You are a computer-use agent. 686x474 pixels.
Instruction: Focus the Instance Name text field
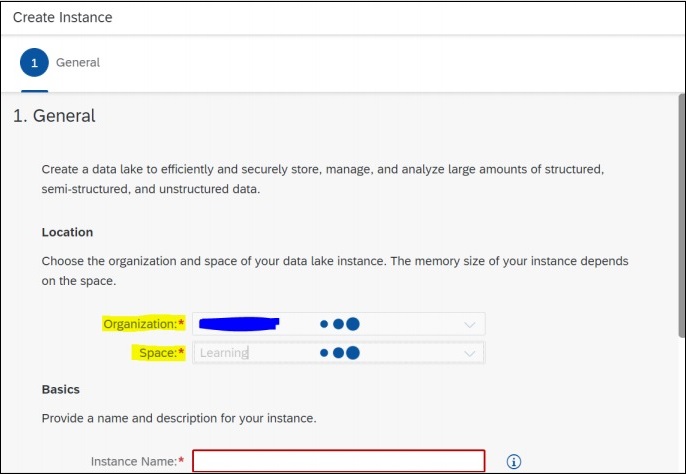click(338, 461)
